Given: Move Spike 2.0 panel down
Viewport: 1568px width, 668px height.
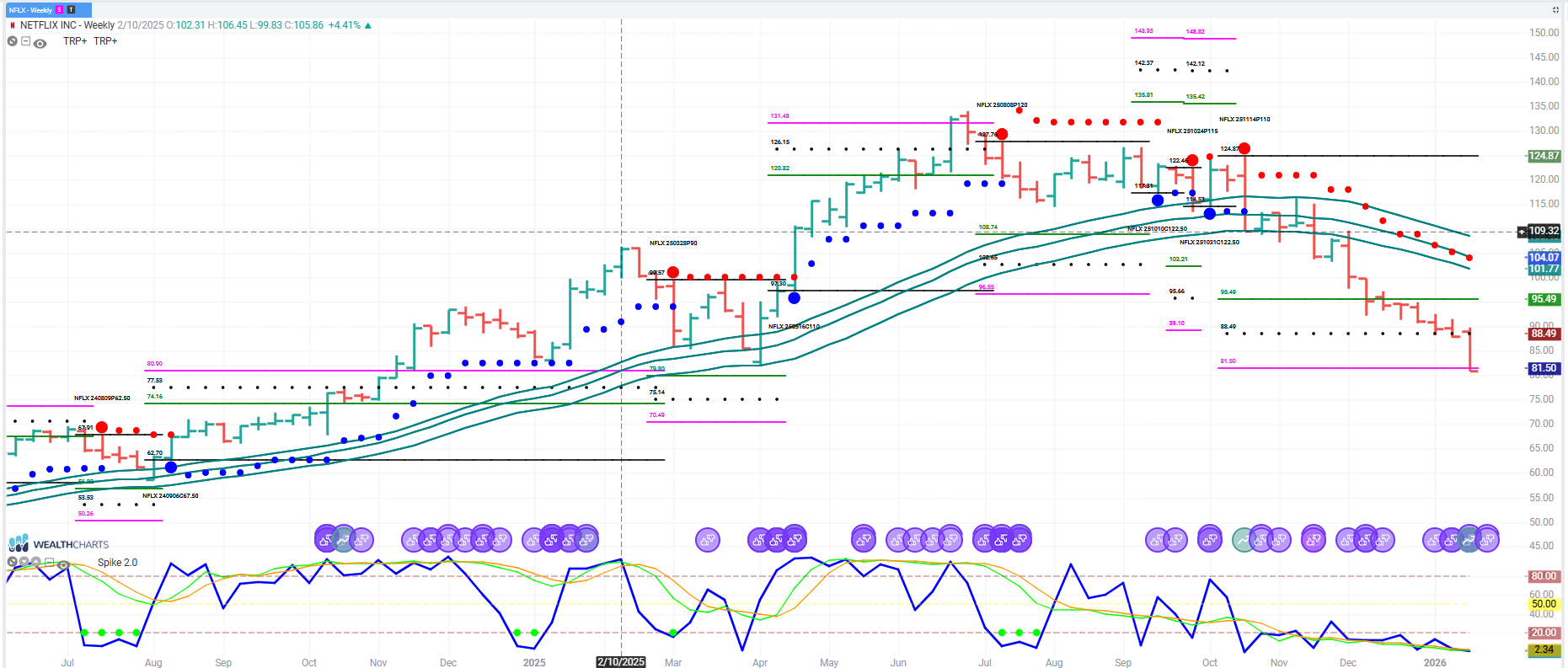Looking at the screenshot, I should (24, 562).
